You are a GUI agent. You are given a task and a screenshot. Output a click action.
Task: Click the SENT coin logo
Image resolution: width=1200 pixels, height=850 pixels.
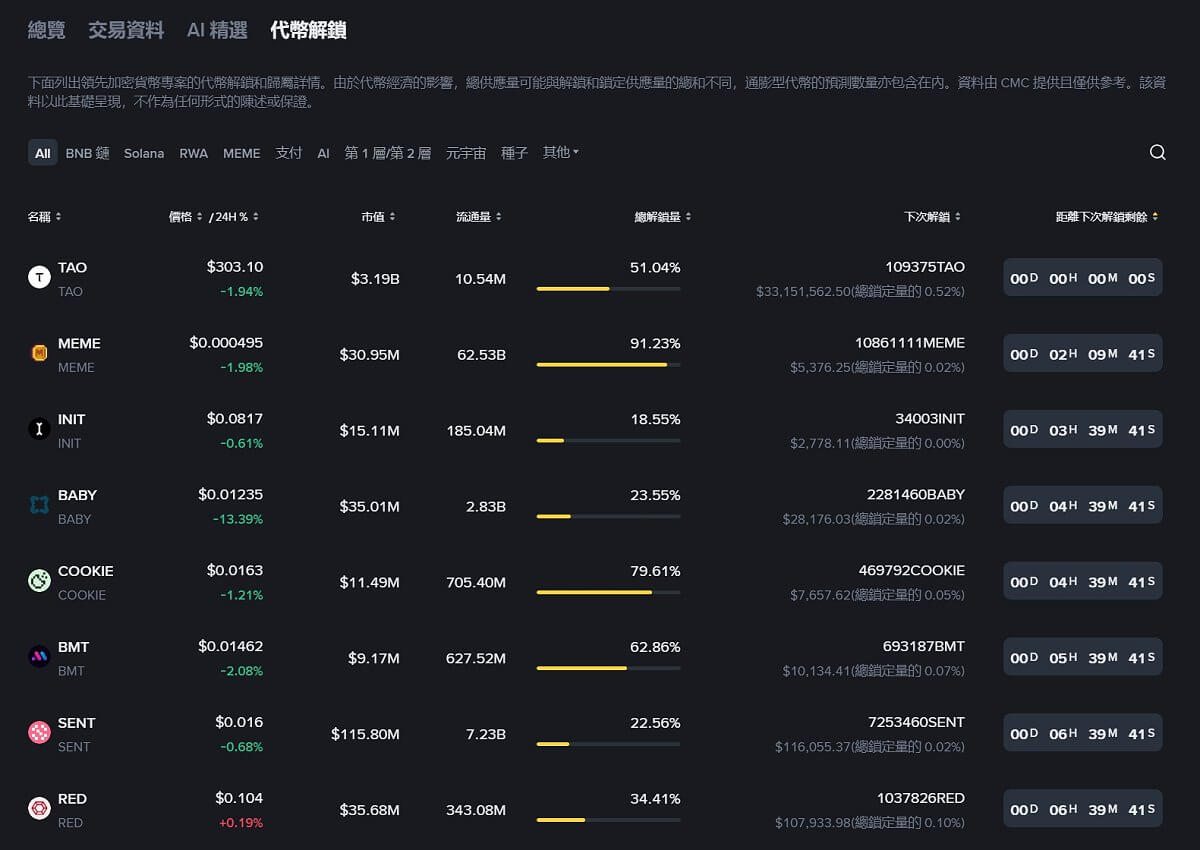tap(39, 734)
